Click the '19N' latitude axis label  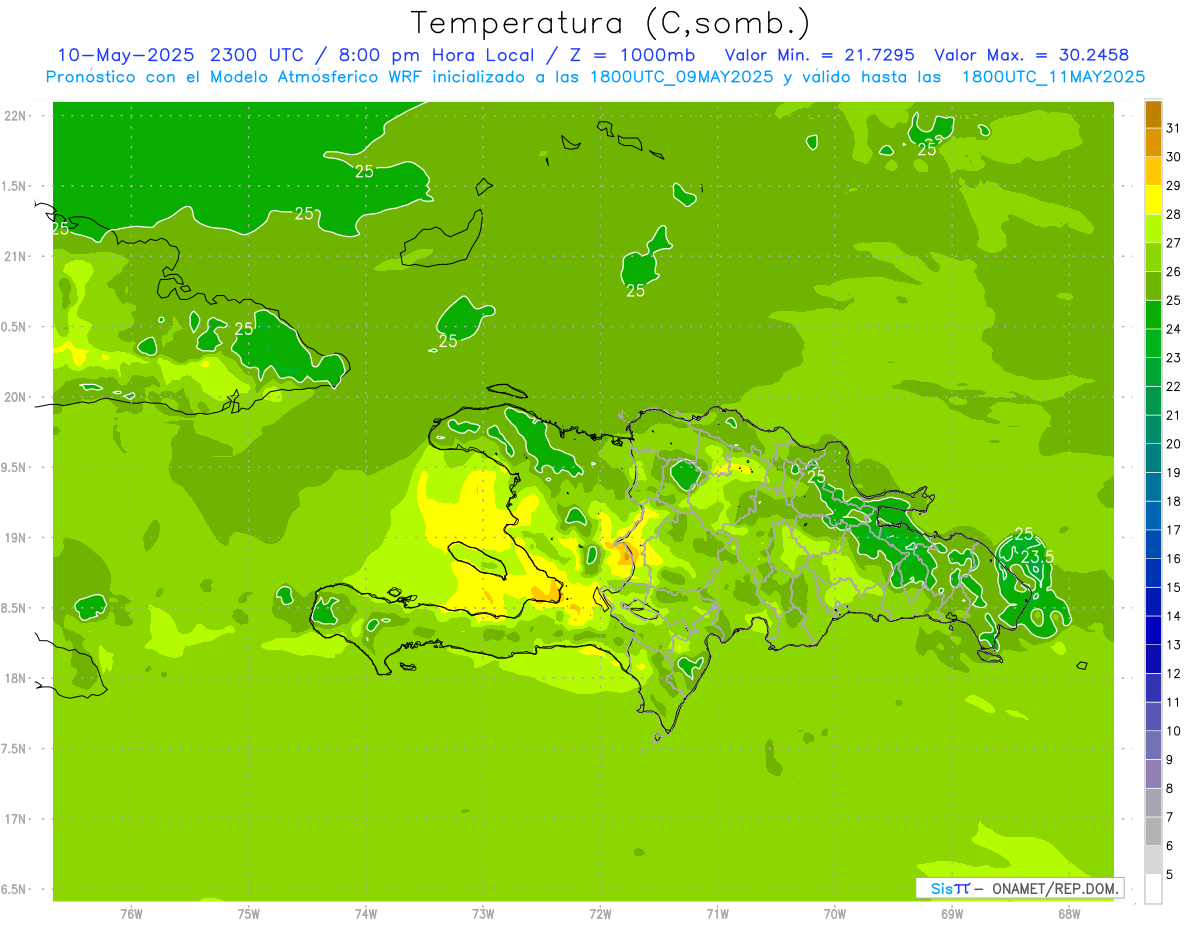click(x=16, y=537)
